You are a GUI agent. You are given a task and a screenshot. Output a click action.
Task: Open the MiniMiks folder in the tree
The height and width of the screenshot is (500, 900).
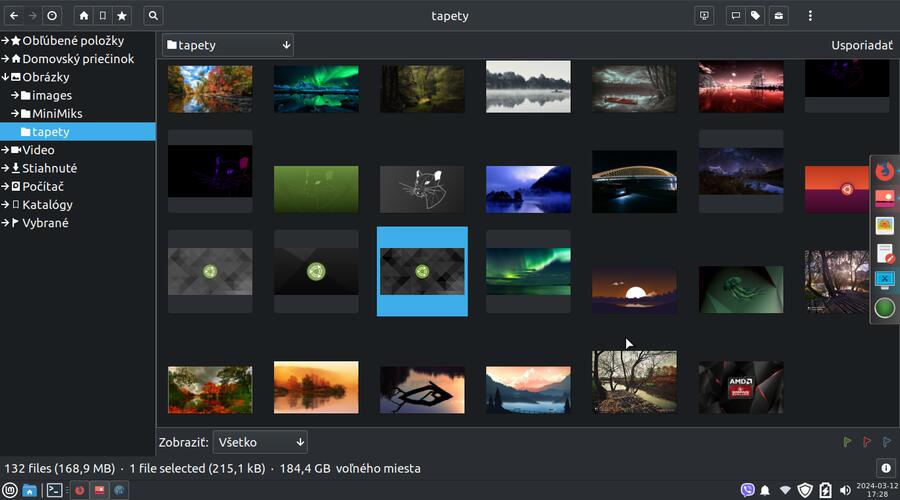point(56,113)
